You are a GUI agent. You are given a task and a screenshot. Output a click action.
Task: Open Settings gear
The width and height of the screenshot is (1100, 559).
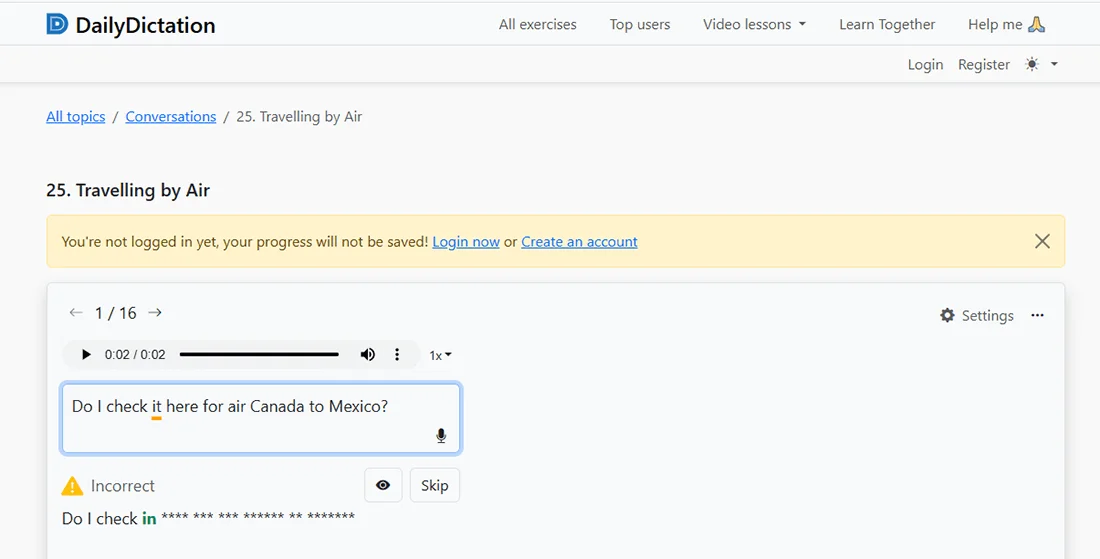977,315
